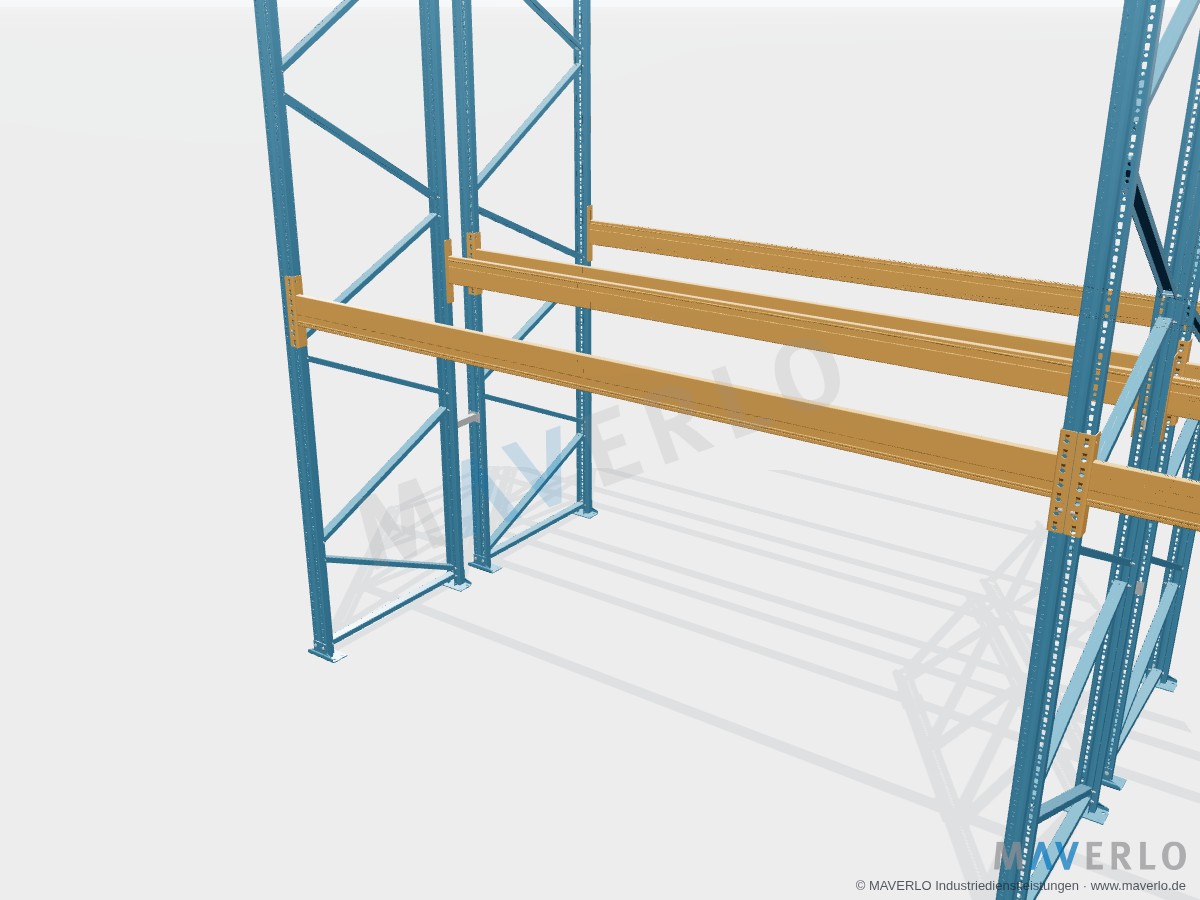Click the orange beam connector on the far-left upright

tap(294, 311)
